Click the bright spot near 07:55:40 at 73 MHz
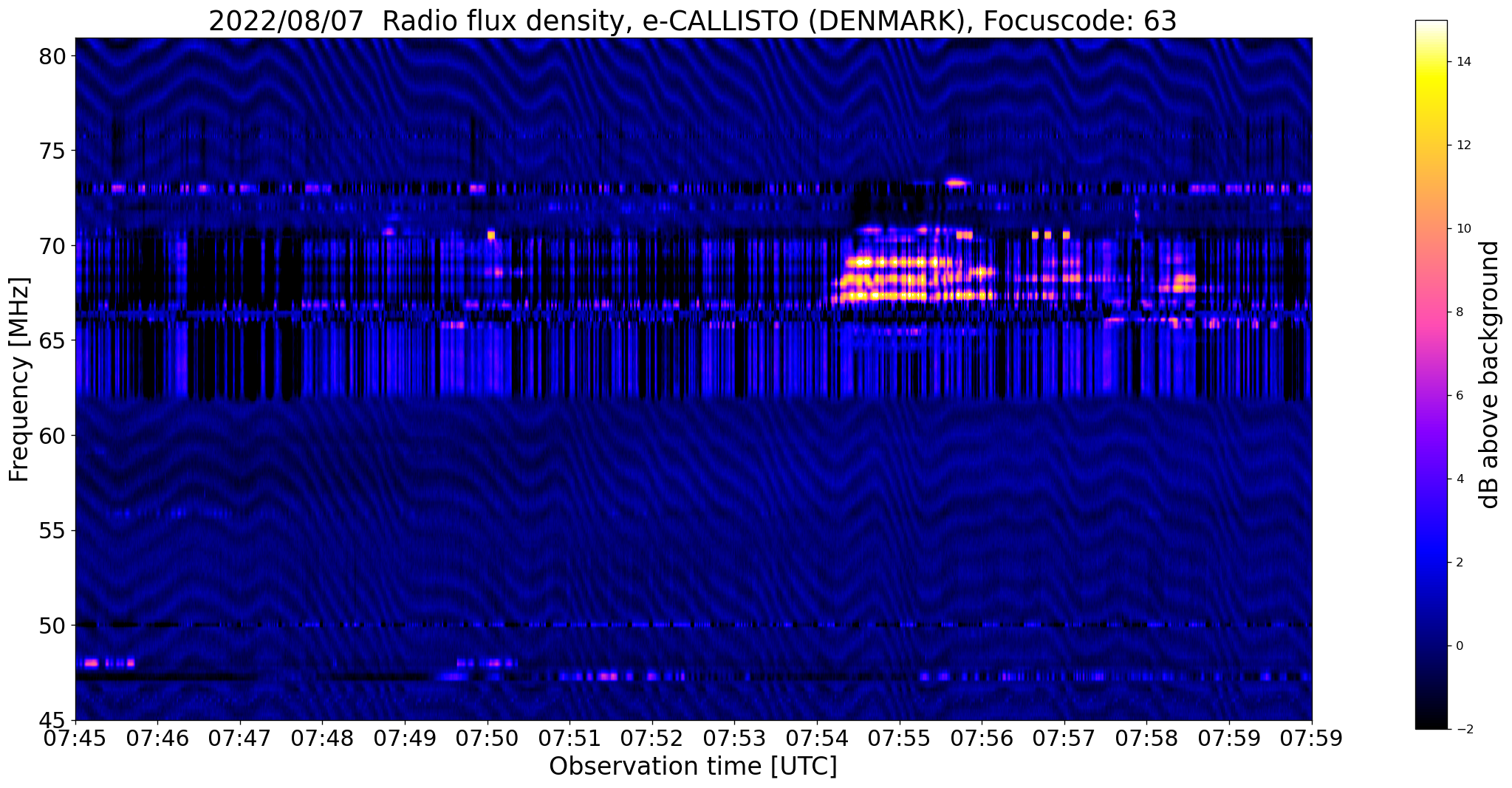 (956, 182)
